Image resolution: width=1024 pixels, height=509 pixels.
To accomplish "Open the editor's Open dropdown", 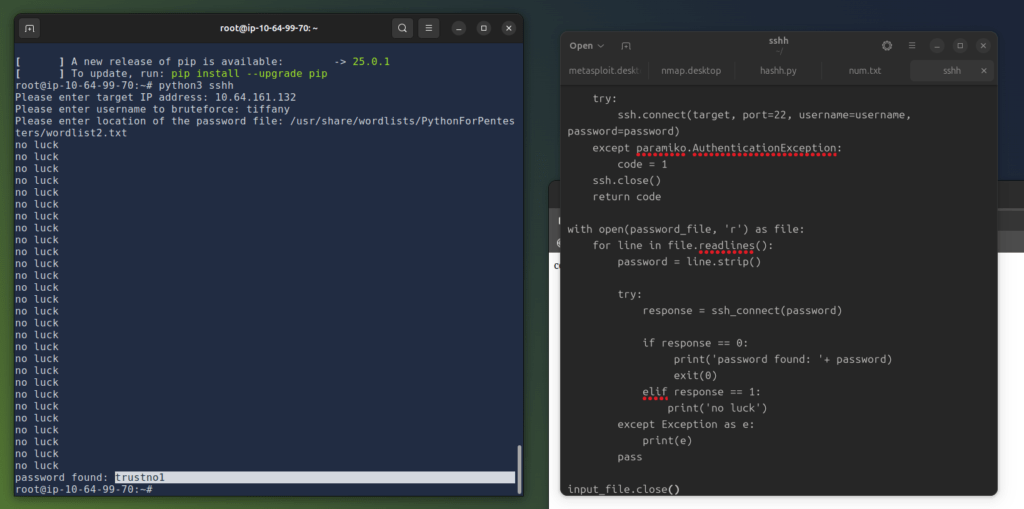I will 586,46.
